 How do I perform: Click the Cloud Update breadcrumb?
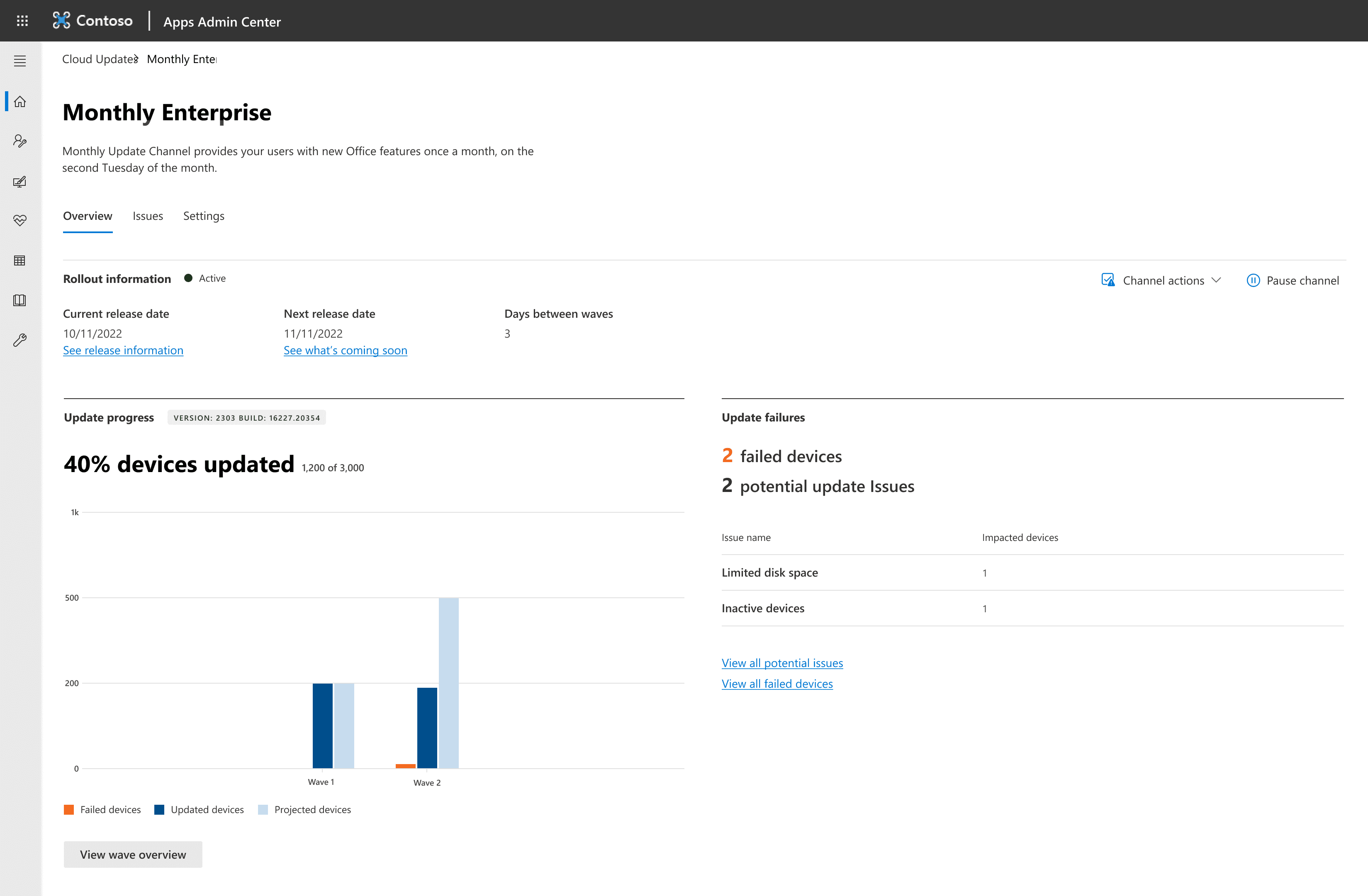tap(98, 59)
